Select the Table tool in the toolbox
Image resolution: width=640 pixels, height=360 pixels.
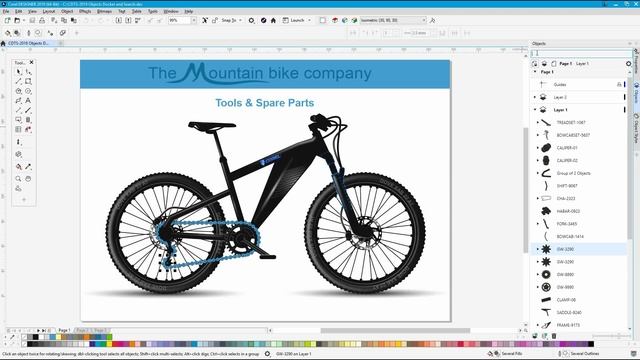click(18, 129)
